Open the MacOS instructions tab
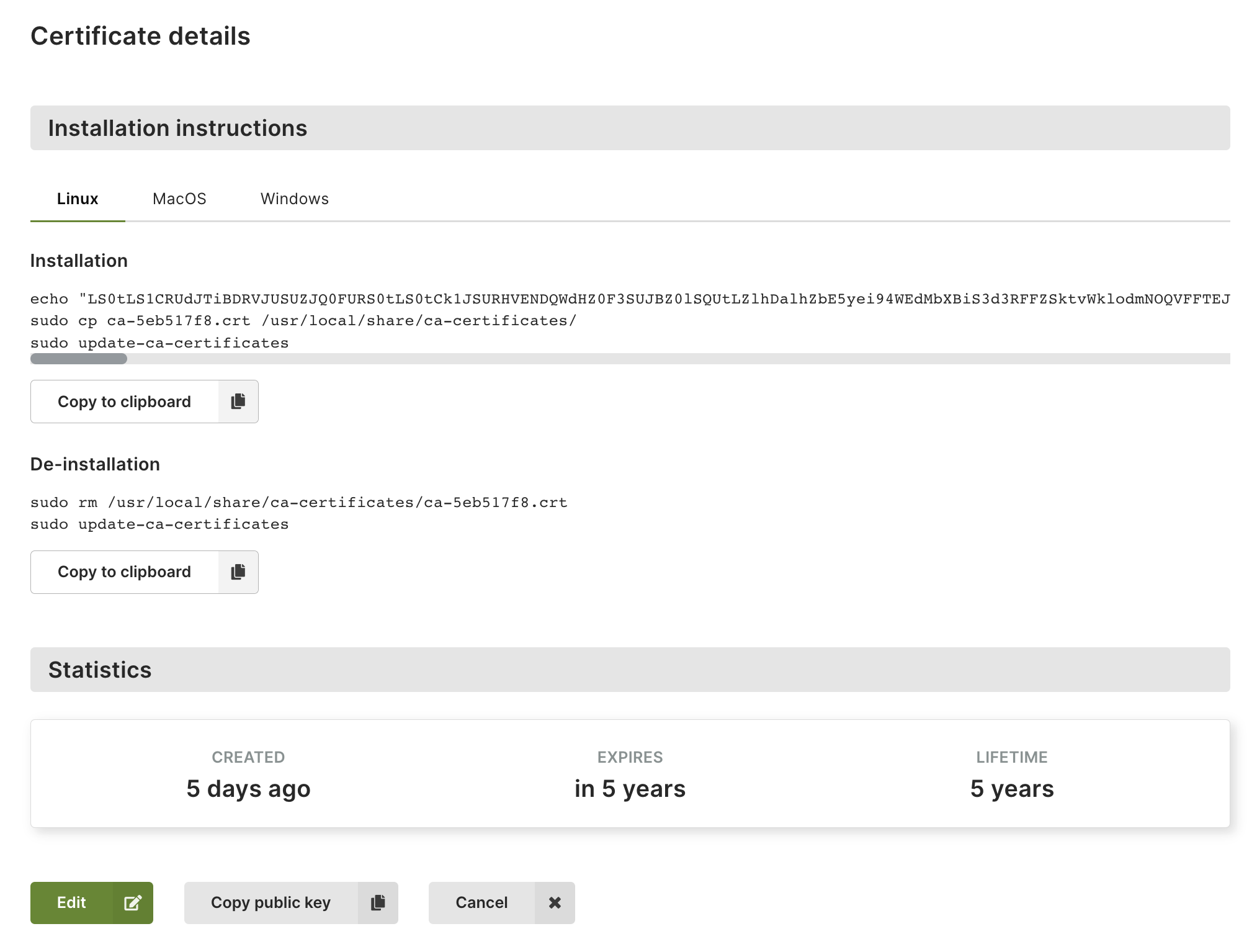 [x=179, y=199]
